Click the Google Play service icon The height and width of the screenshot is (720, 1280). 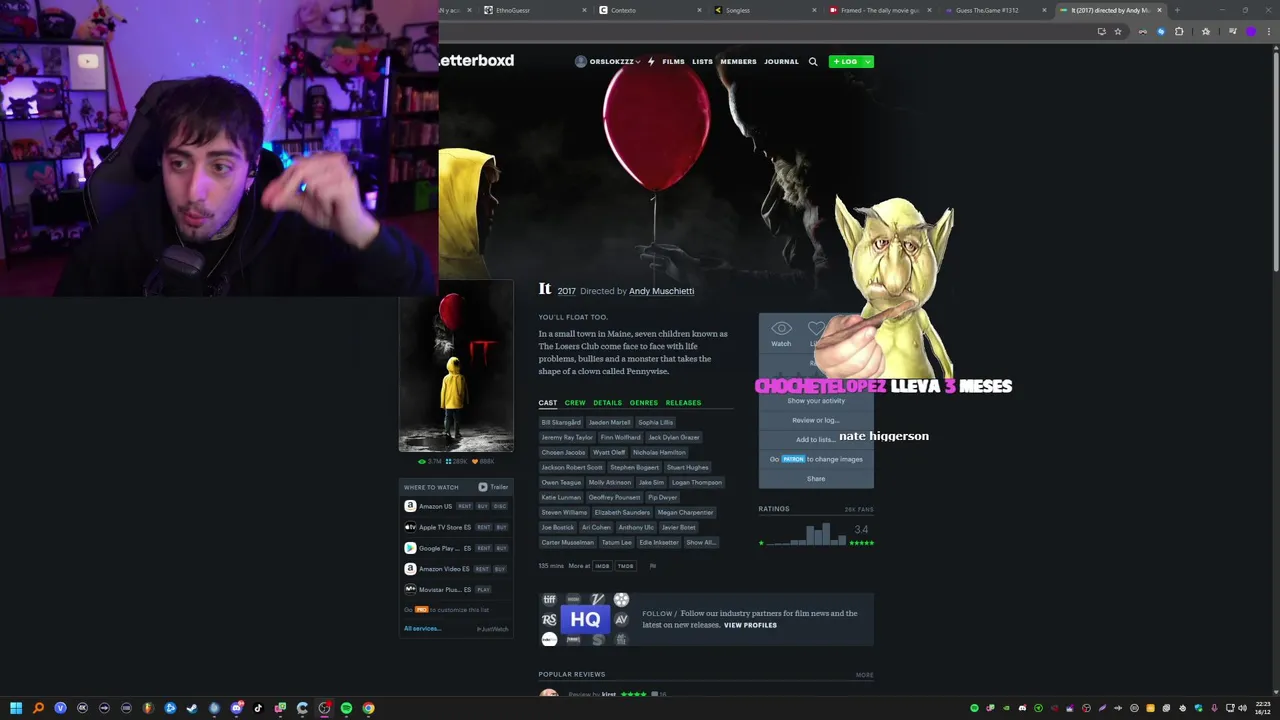click(x=410, y=548)
